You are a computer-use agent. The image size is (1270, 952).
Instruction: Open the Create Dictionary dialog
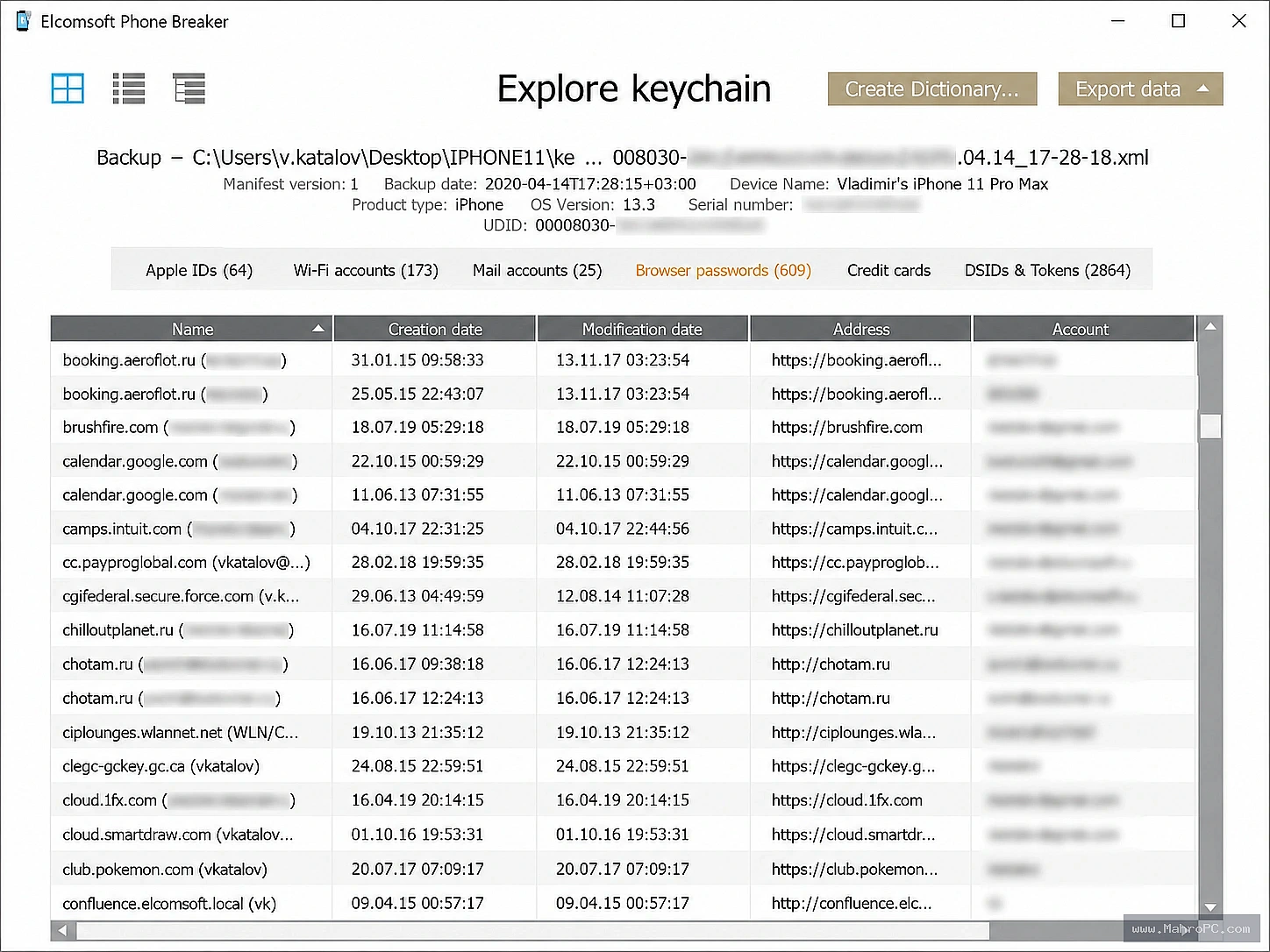tap(932, 89)
